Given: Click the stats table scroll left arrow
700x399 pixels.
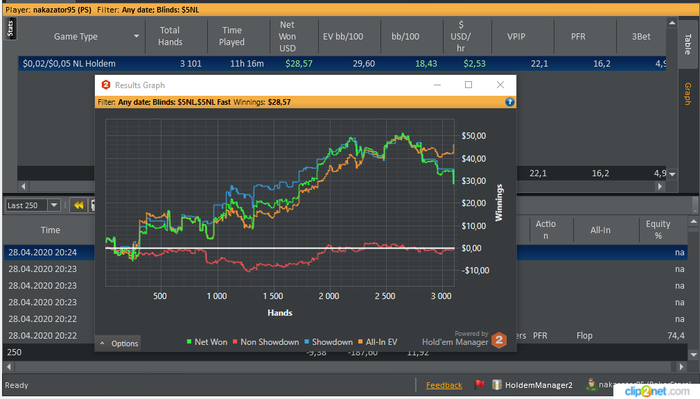Looking at the screenshot, I should (x=23, y=186).
